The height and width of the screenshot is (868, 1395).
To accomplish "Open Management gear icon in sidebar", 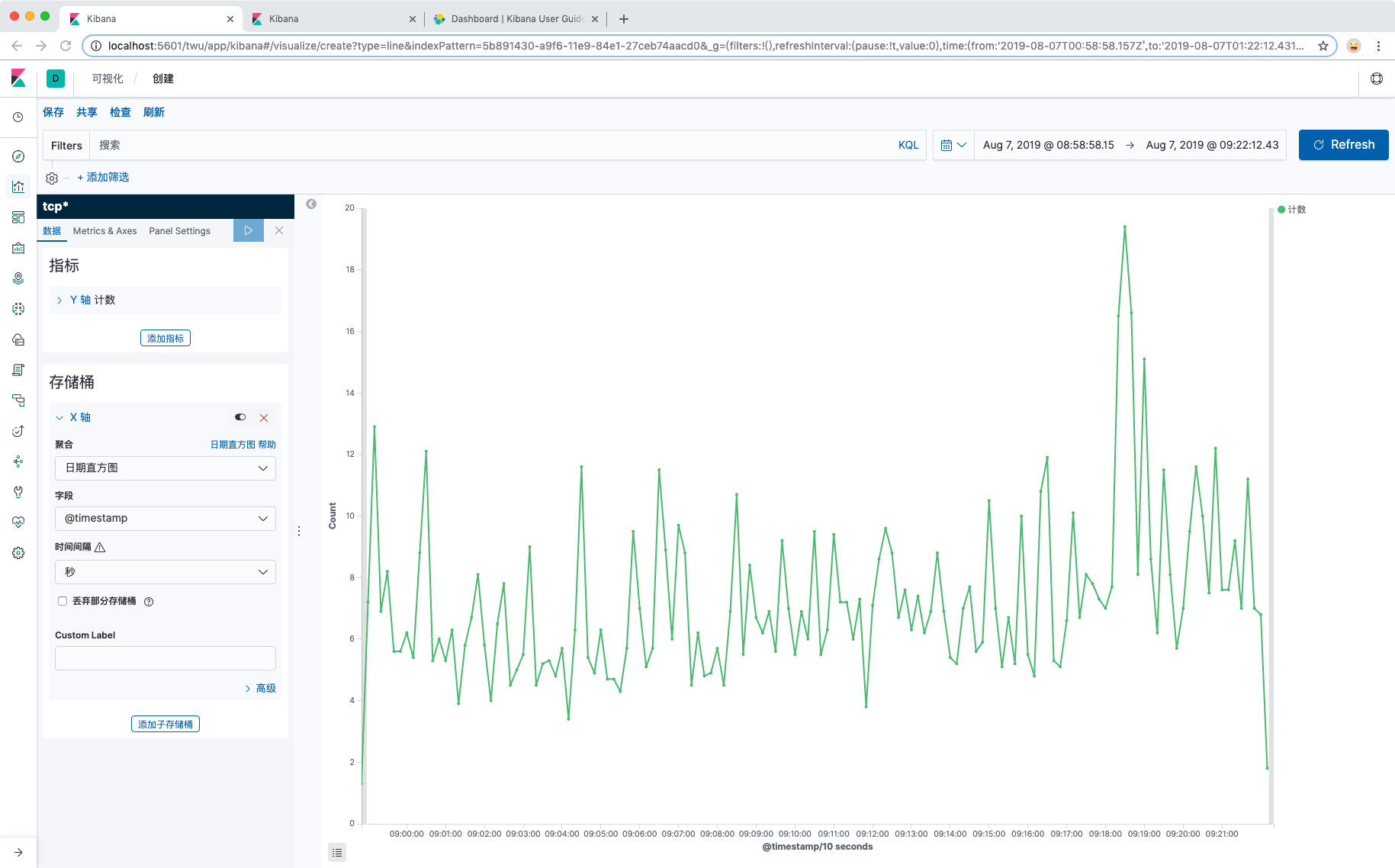I will [x=18, y=553].
